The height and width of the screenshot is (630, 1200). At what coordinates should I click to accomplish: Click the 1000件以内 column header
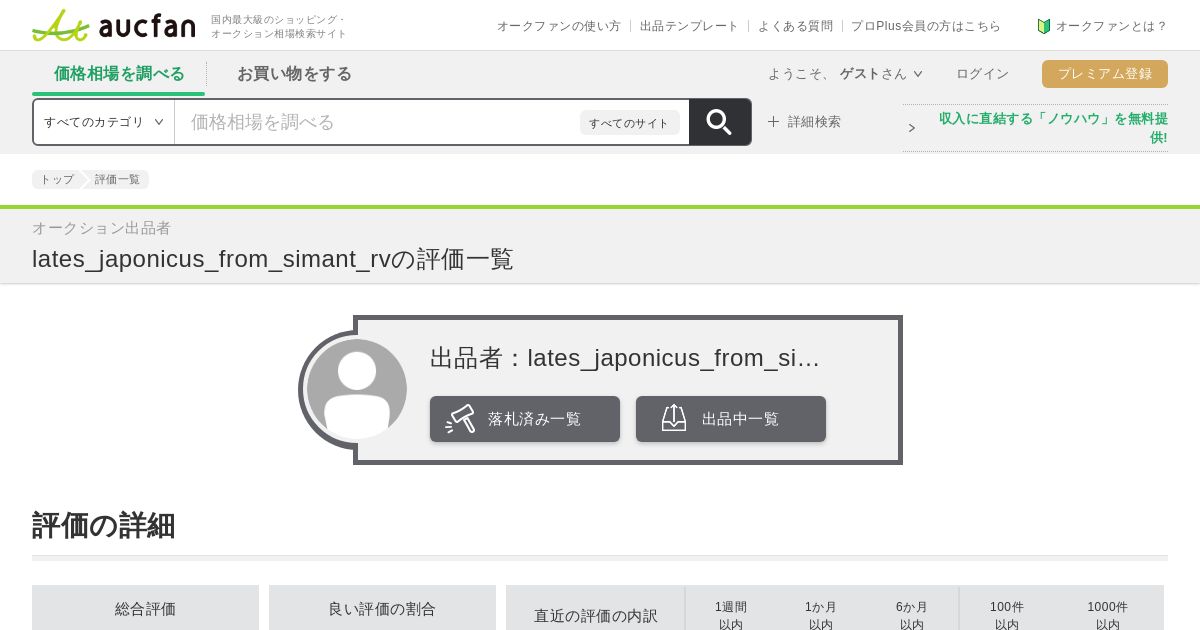1108,615
